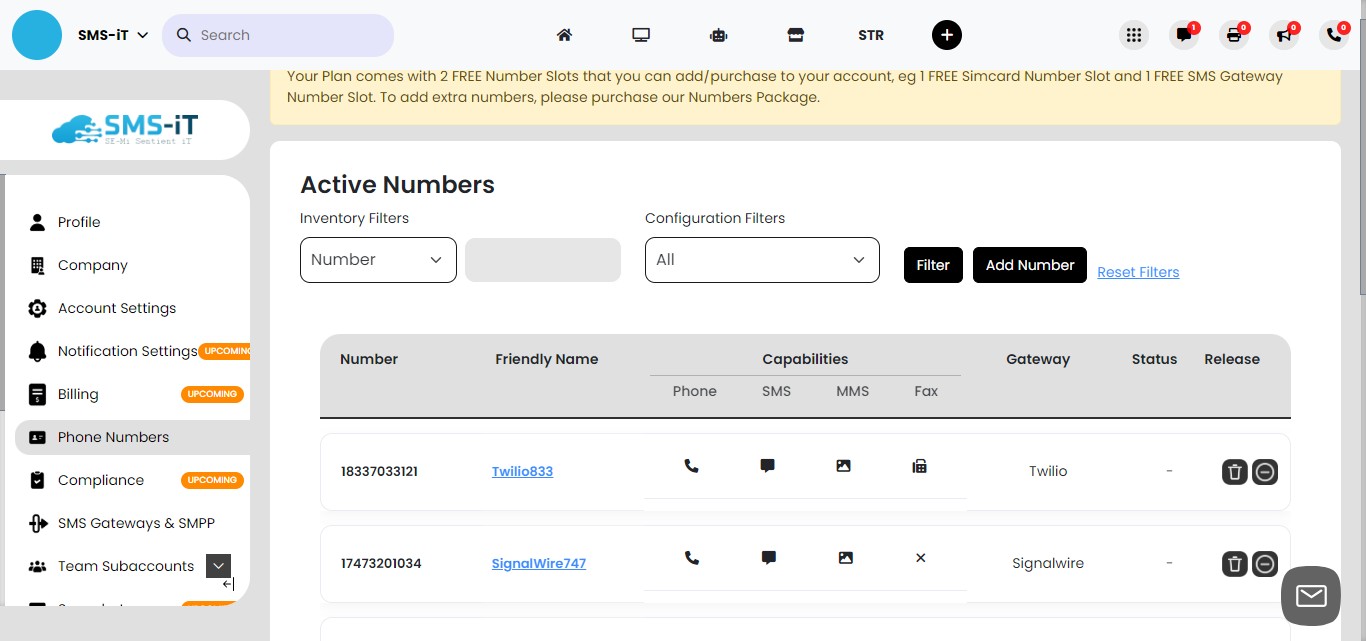Open the robot assistant icon
The height and width of the screenshot is (641, 1366).
tap(718, 35)
